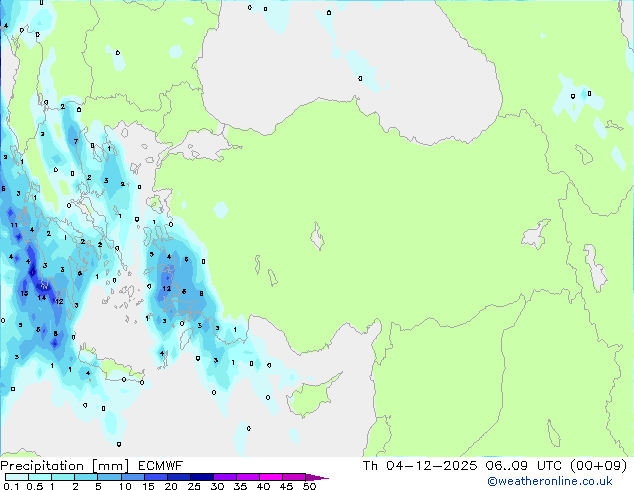Click the 25–30 mm dark navy legend swatch

(202, 477)
